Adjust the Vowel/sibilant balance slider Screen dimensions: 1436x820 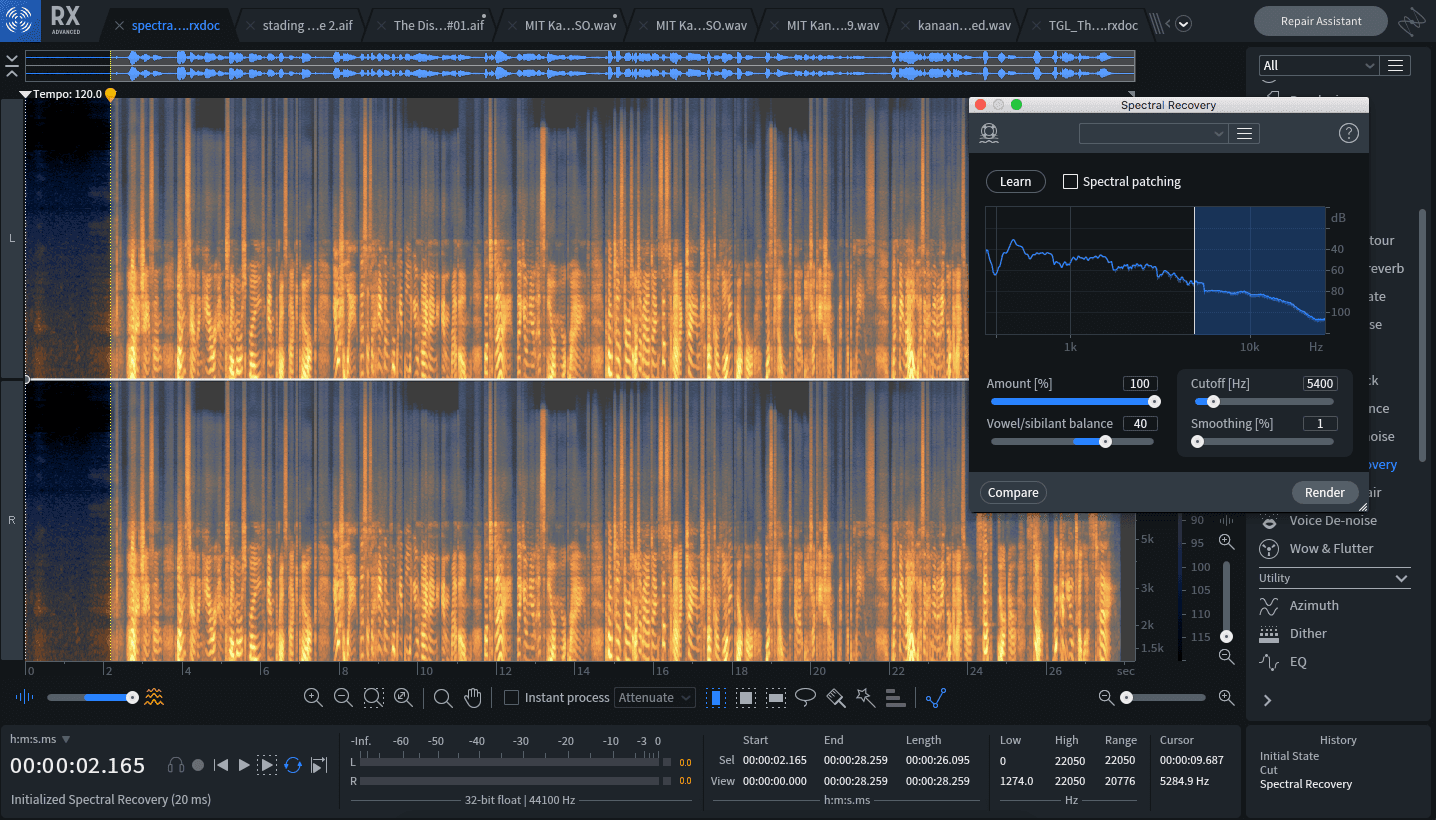pos(1105,441)
